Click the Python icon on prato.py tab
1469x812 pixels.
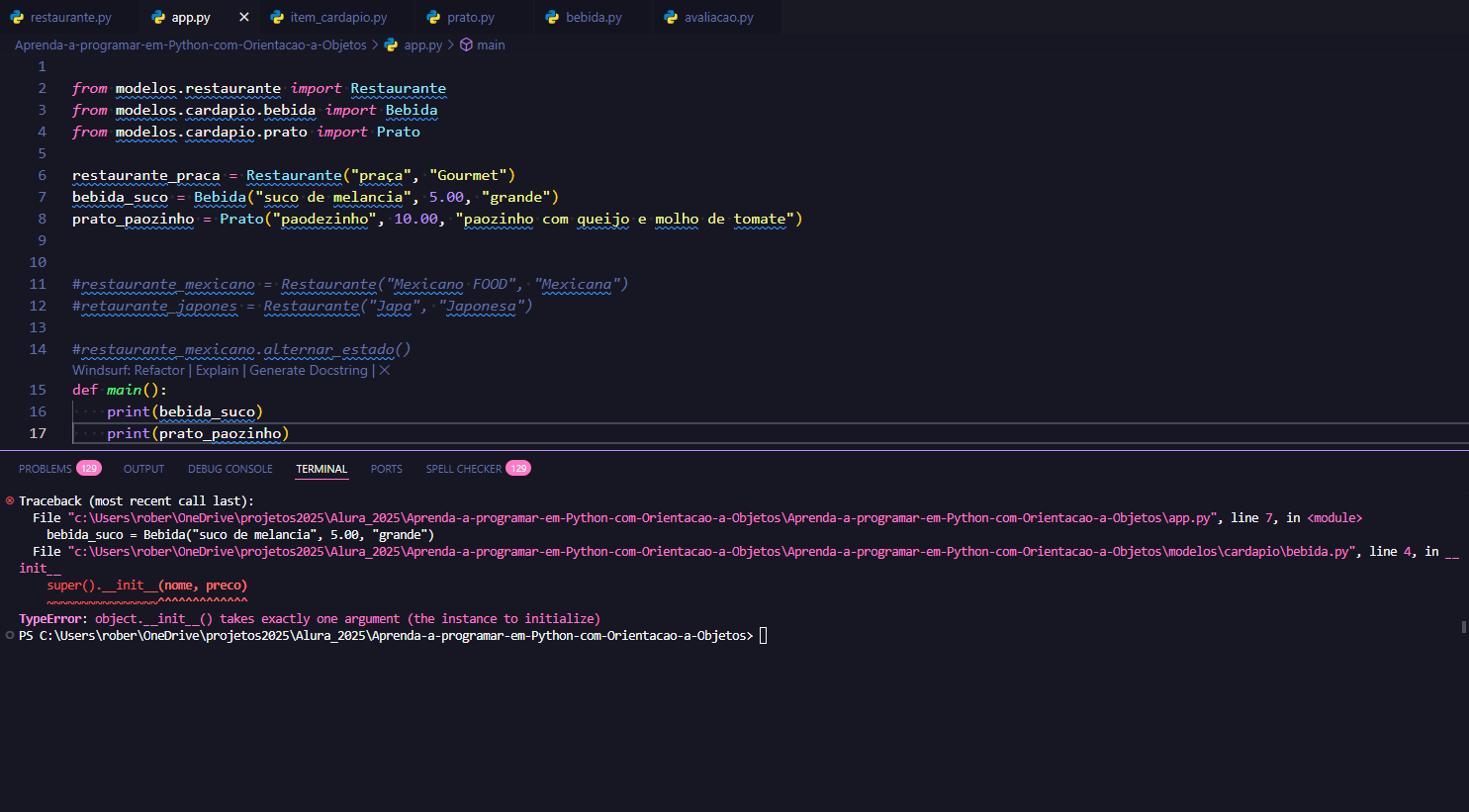pyautogui.click(x=433, y=17)
